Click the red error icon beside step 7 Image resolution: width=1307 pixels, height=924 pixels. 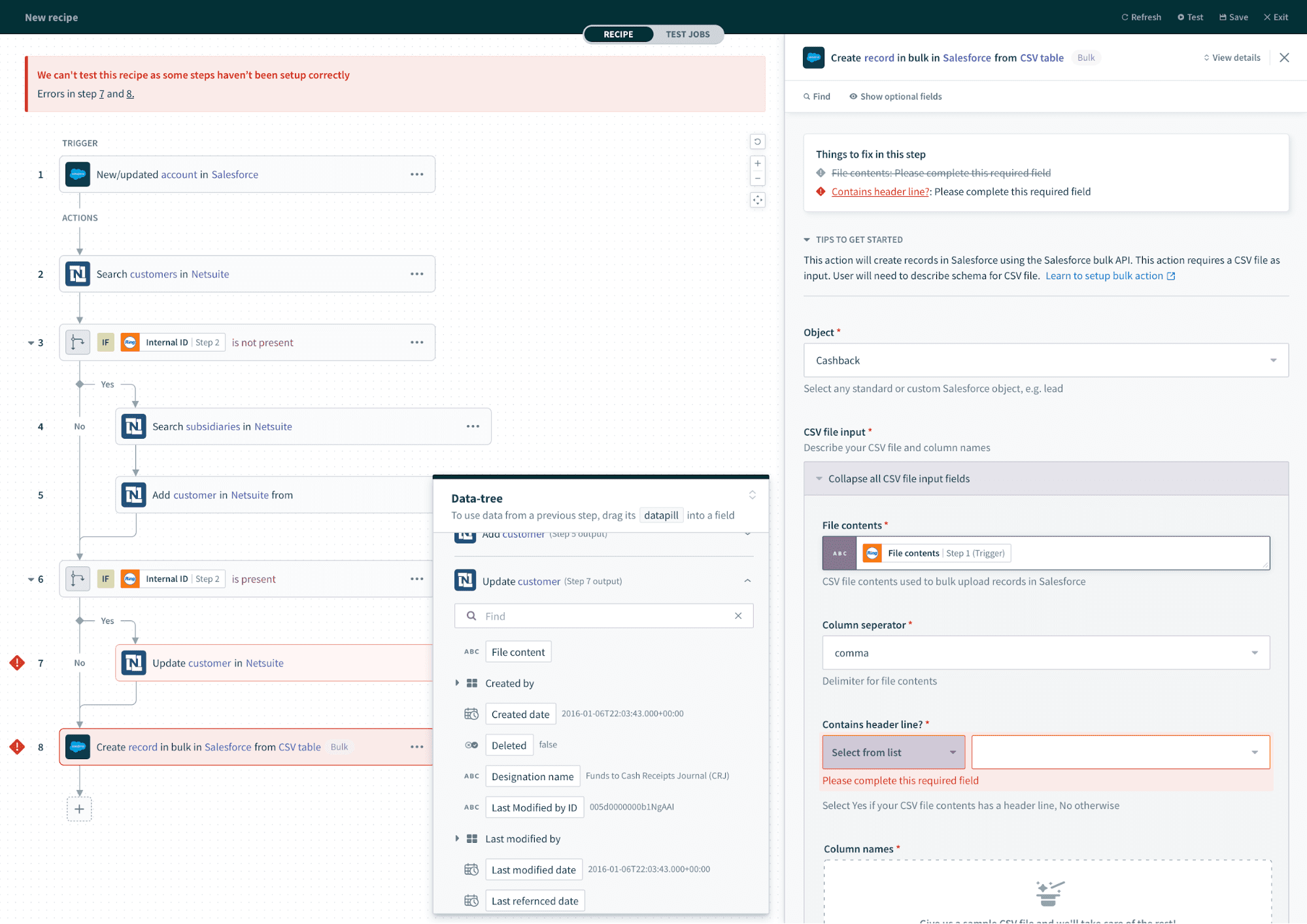click(17, 663)
